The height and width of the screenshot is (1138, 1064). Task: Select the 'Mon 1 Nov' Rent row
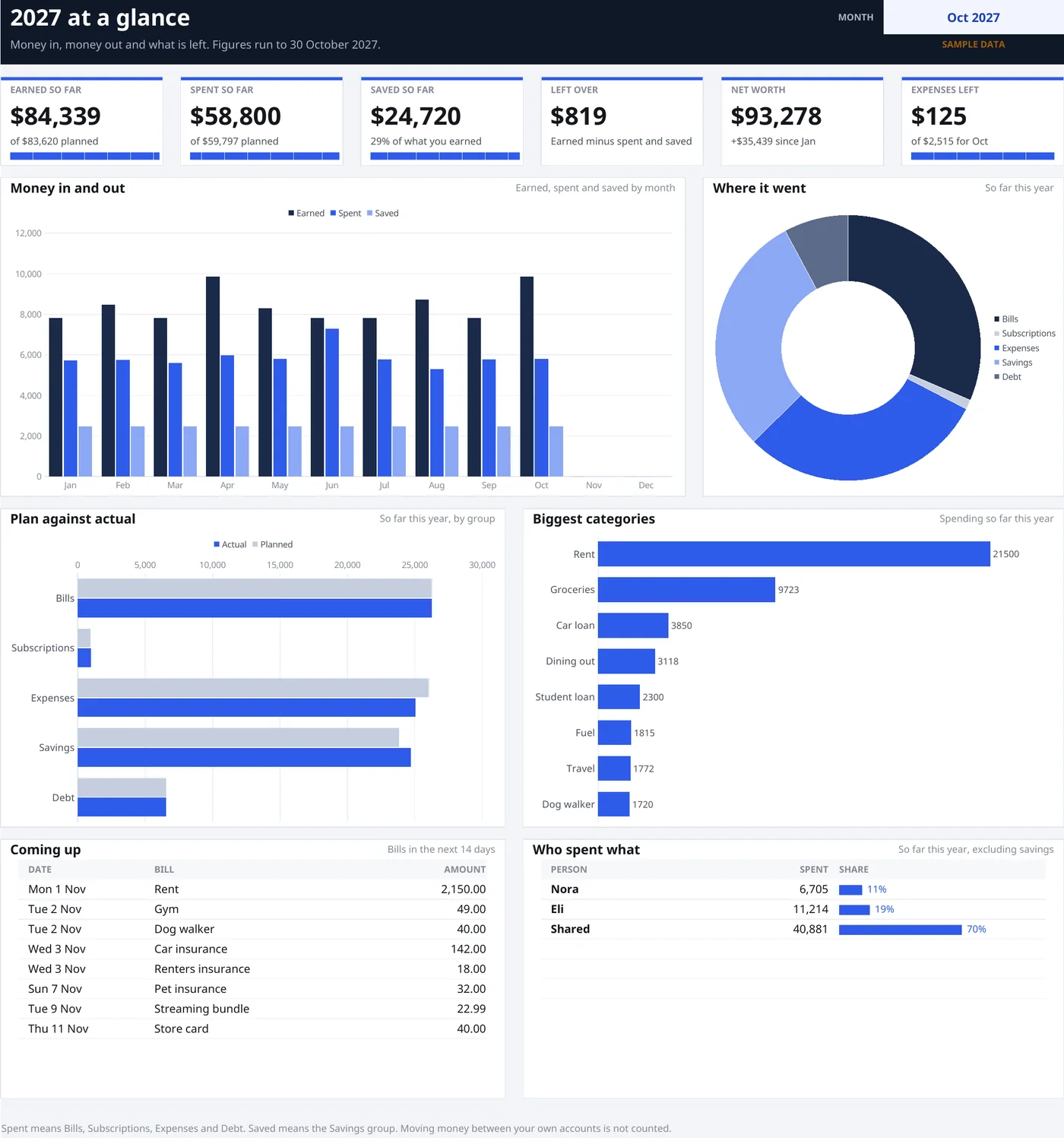[252, 889]
